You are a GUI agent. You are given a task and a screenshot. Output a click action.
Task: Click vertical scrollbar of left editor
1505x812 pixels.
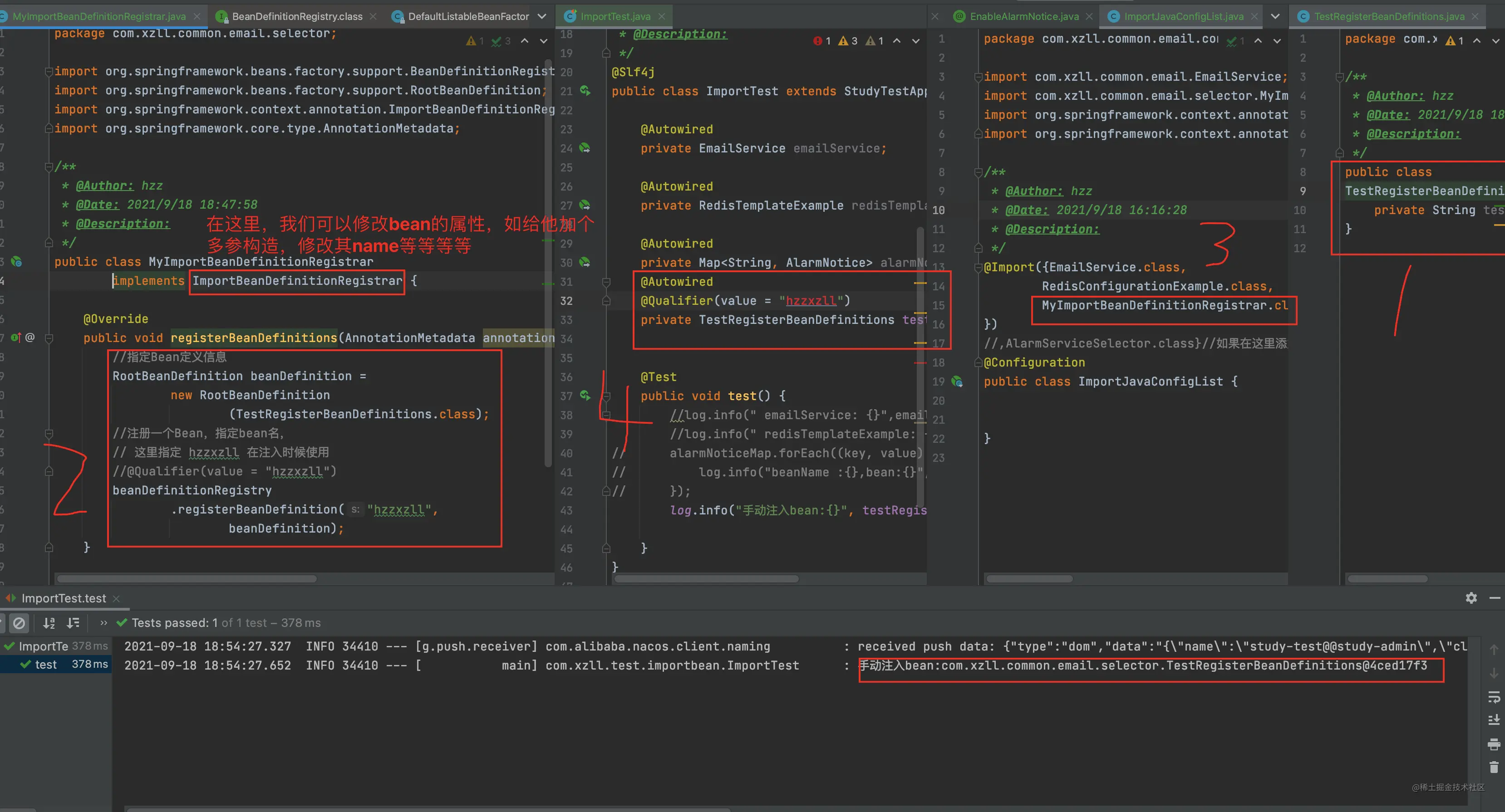(548, 263)
